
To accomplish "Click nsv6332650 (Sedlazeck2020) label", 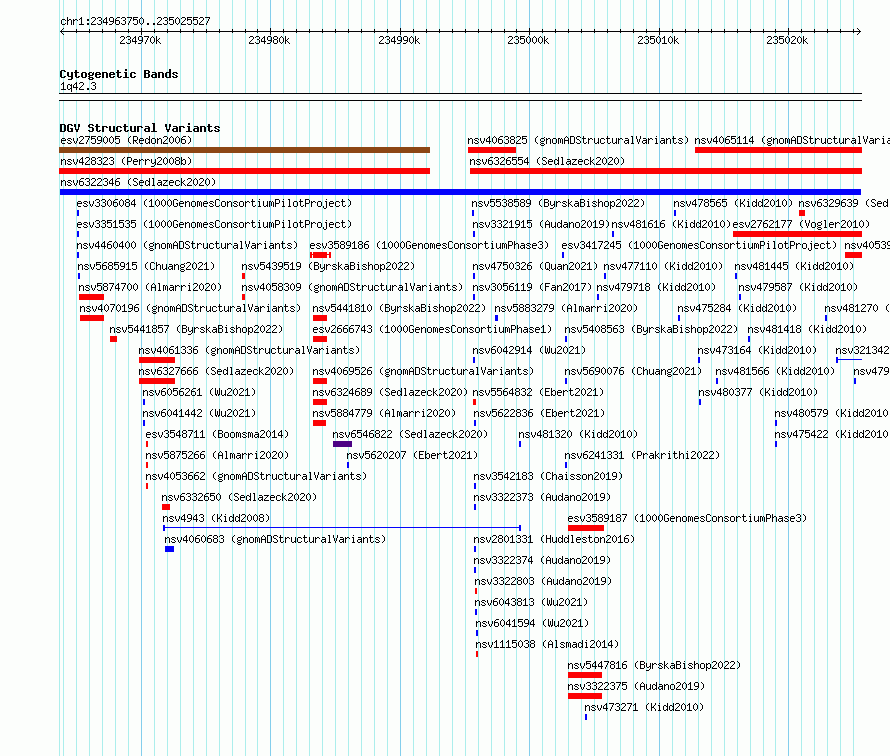I will coord(239,497).
